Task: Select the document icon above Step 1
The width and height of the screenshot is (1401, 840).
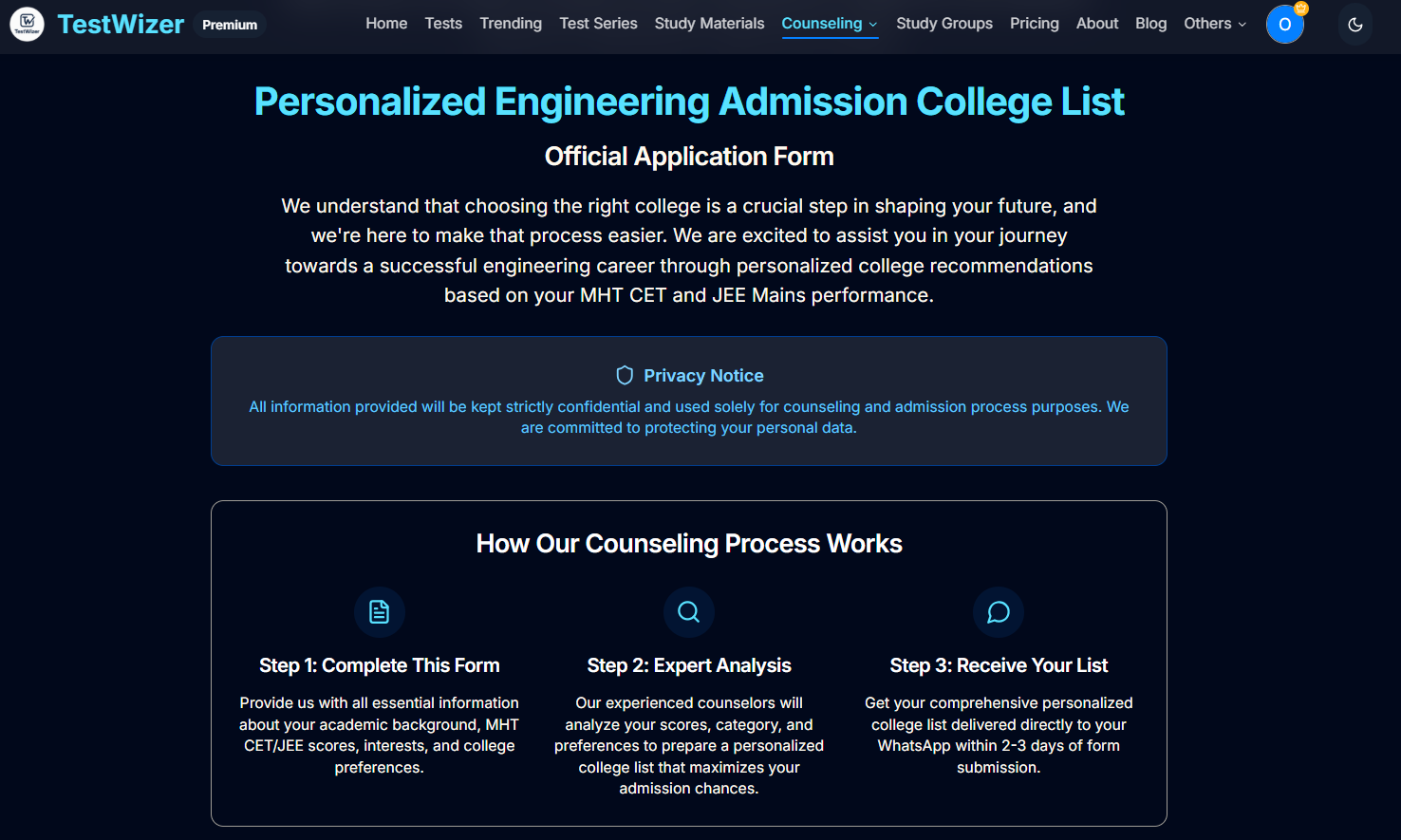Action: pos(379,612)
